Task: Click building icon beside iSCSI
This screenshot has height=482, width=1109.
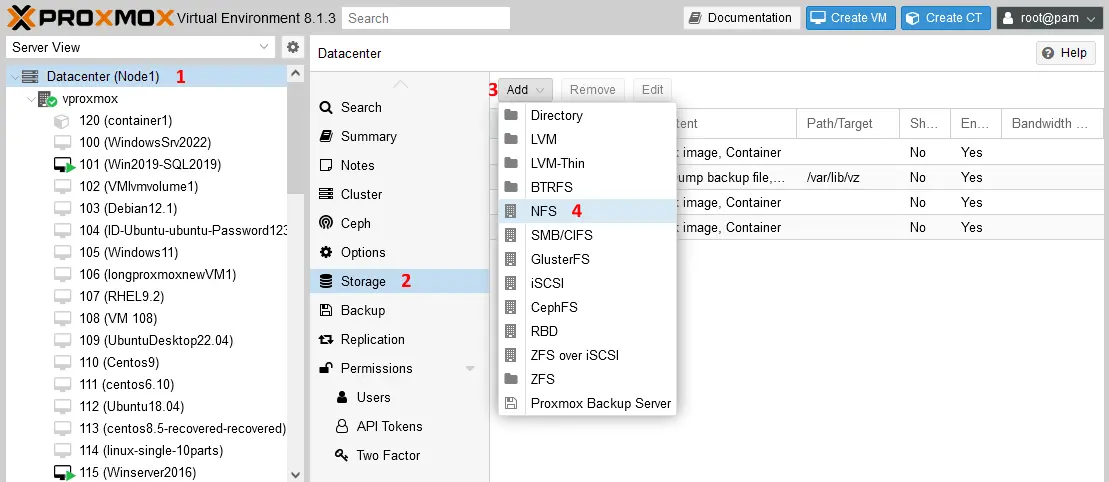Action: tap(511, 283)
